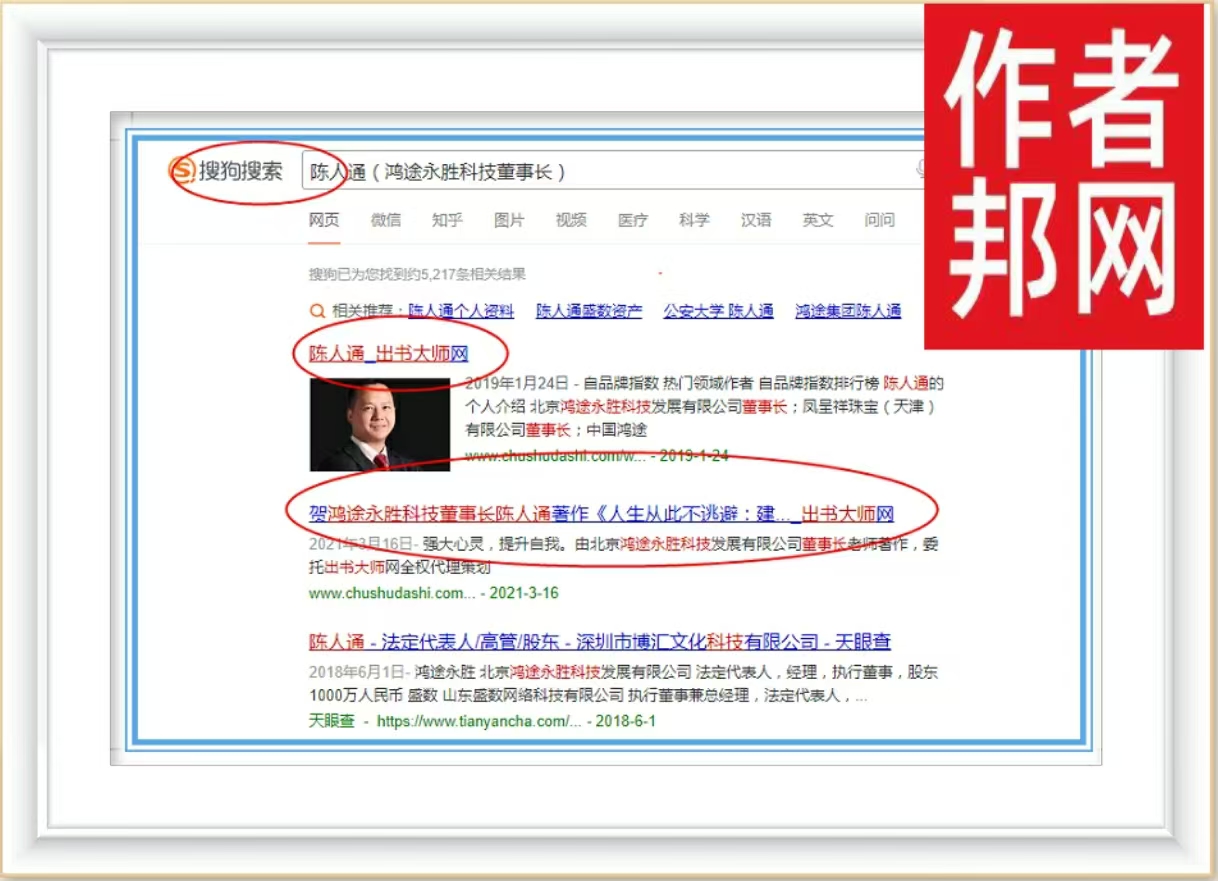Switch to the 视频 tab
The image size is (1218, 881).
(571, 220)
